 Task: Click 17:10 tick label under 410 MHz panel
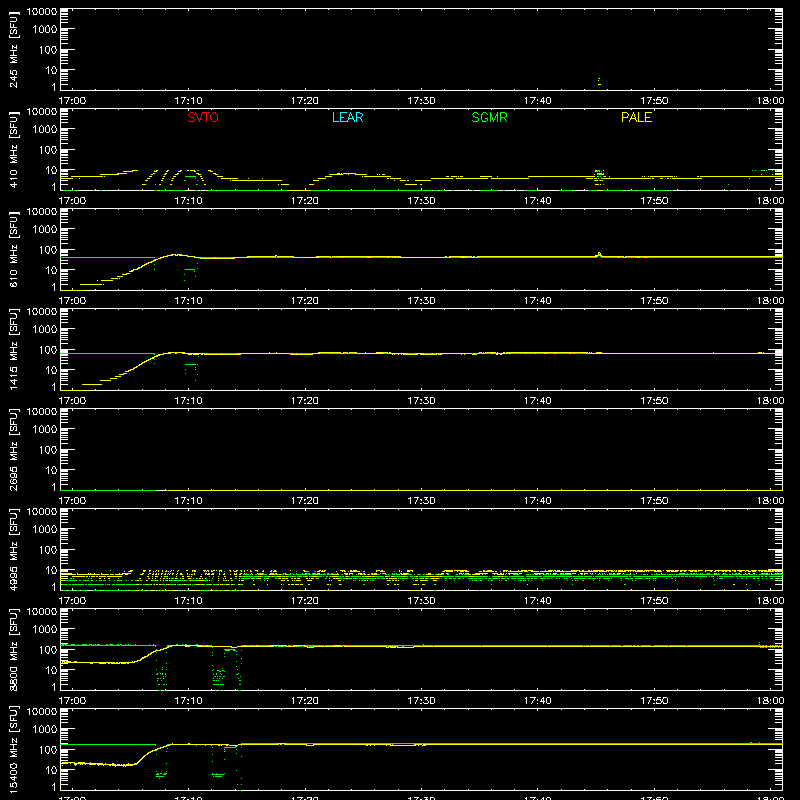tap(188, 201)
